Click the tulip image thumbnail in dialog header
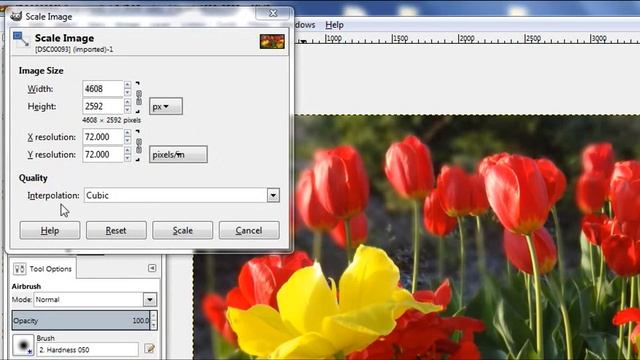Image resolution: width=640 pixels, height=360 pixels. pos(272,42)
